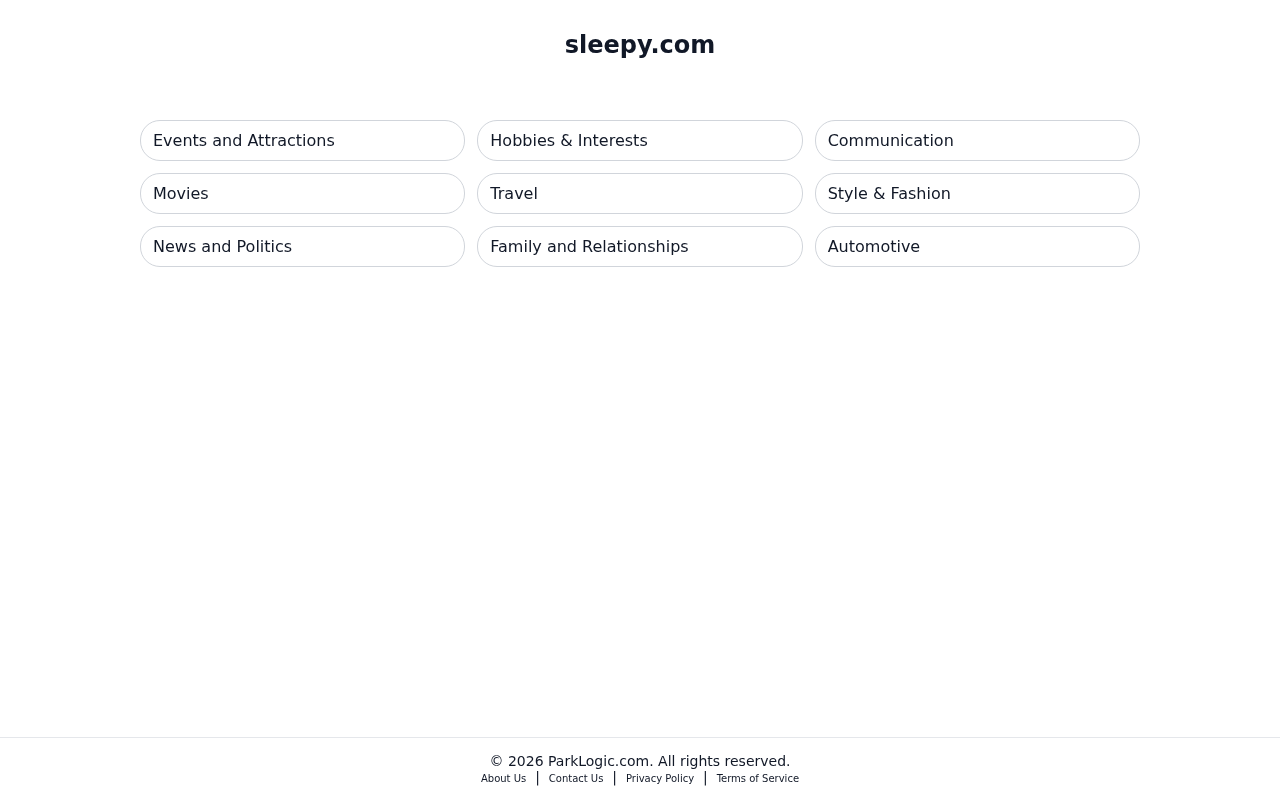
Task: Select Family and Relationships category
Action: click(x=640, y=247)
